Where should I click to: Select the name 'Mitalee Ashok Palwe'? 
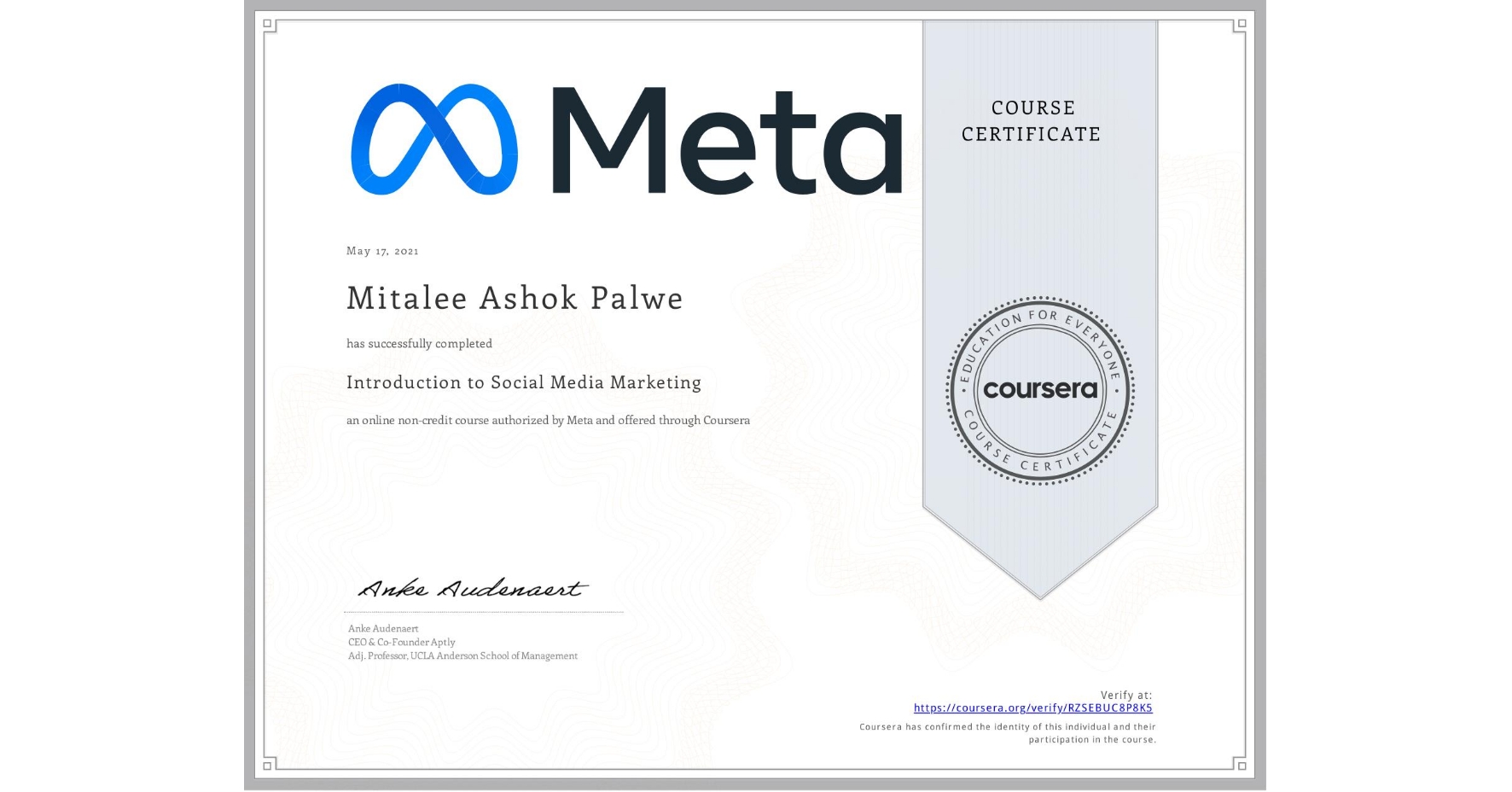(515, 298)
